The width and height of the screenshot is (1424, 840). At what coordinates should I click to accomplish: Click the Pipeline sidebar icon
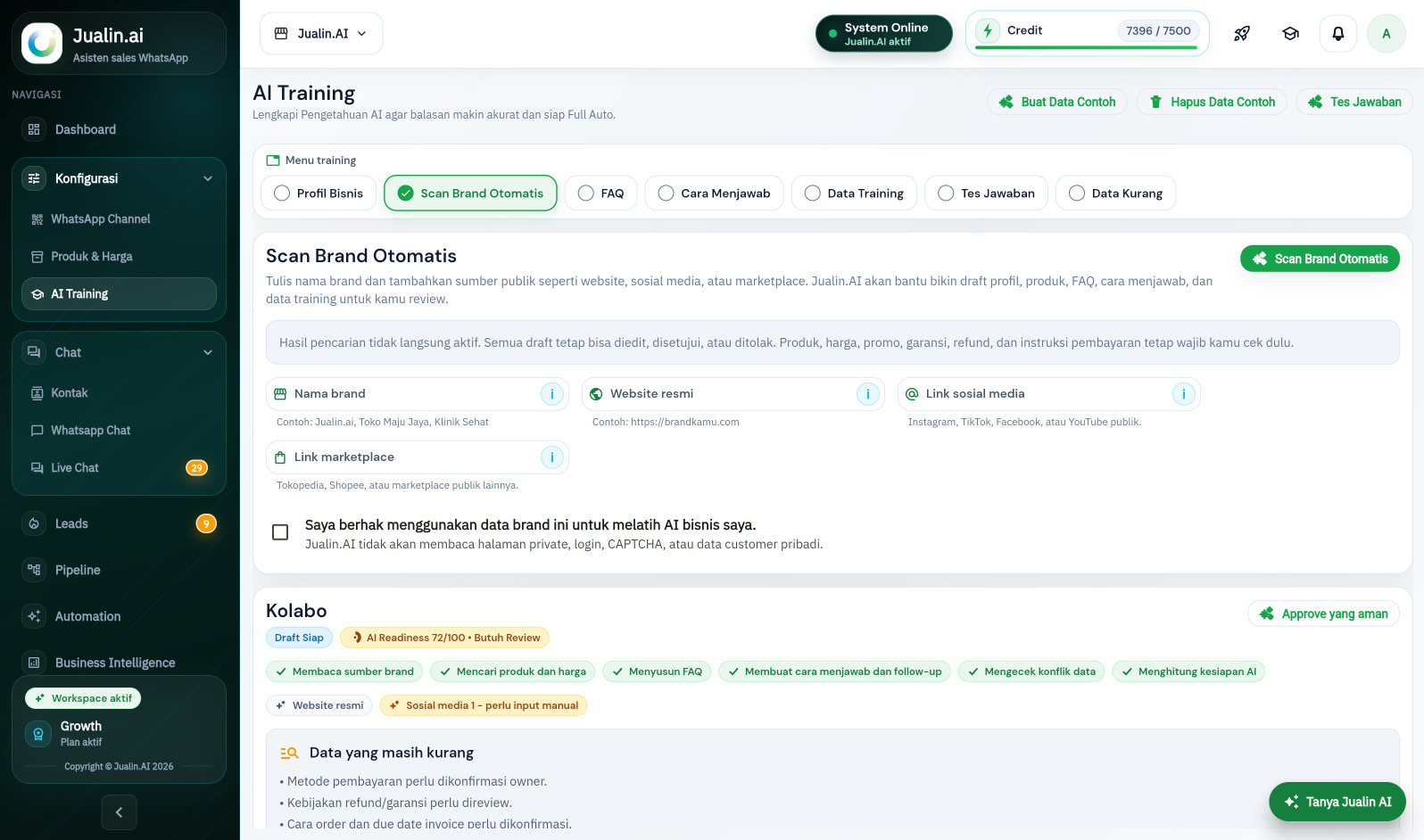34,570
